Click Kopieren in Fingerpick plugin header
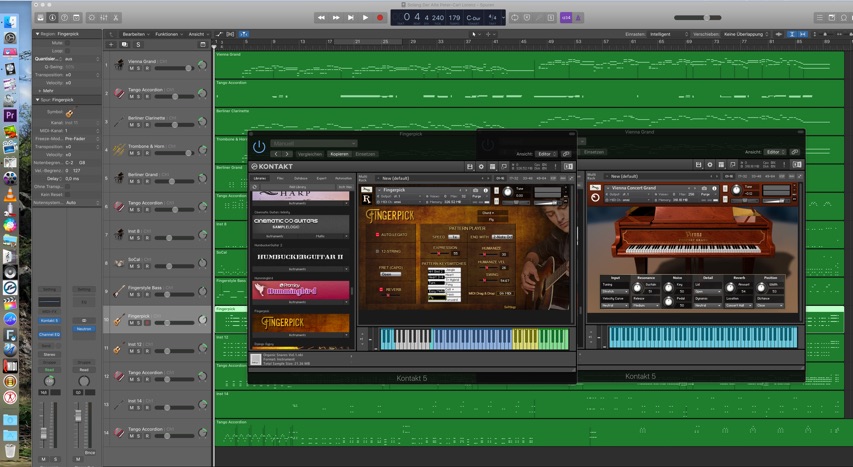This screenshot has width=853, height=467. [339, 154]
